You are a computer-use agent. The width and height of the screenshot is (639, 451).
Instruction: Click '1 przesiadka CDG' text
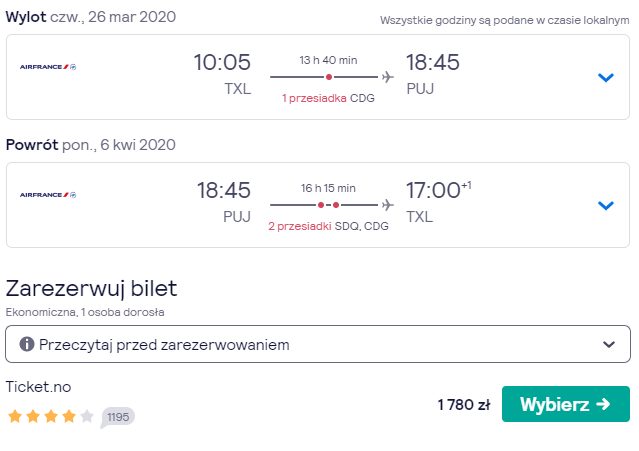click(328, 98)
